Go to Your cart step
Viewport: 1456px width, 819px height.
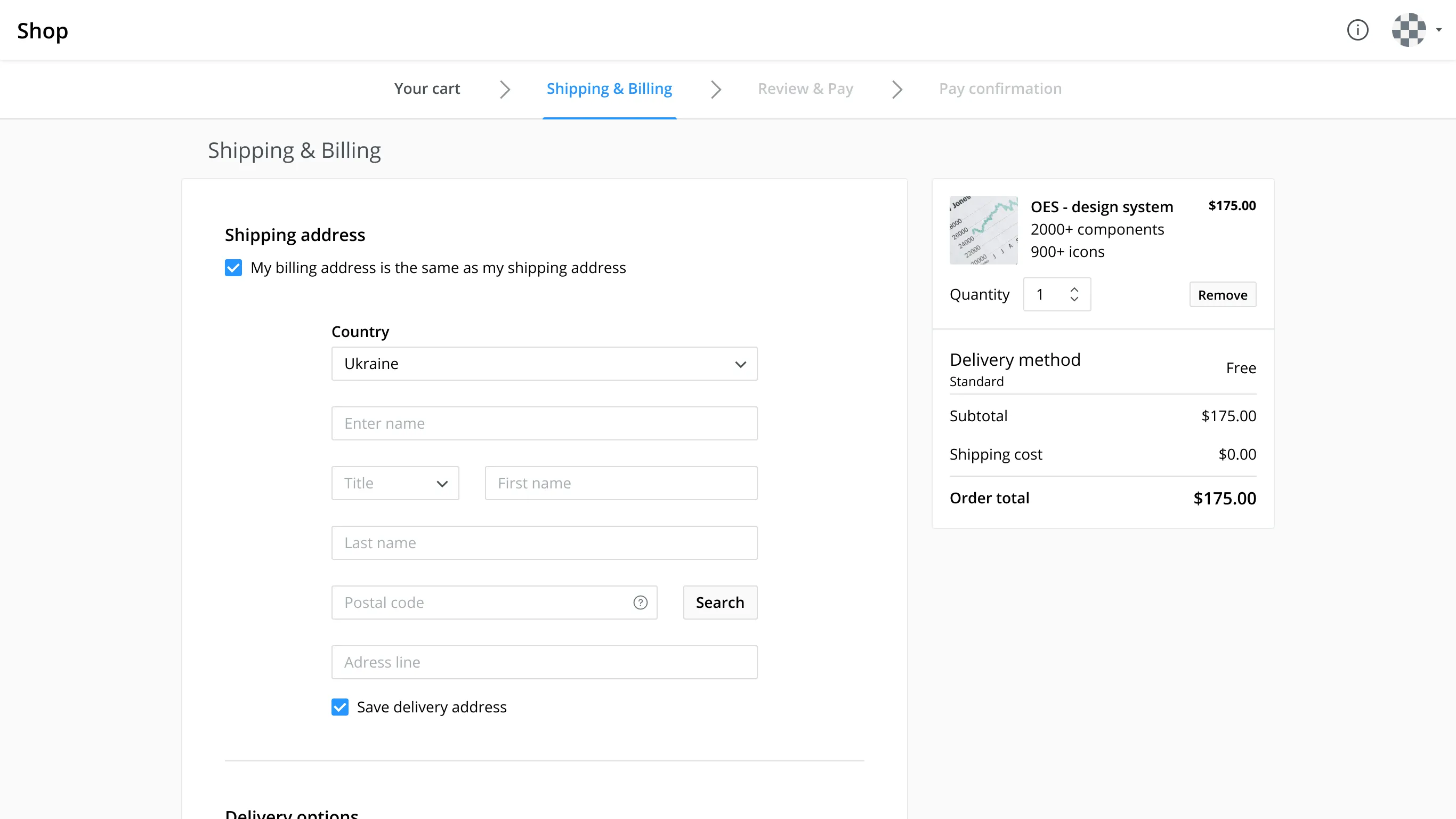[x=427, y=89]
